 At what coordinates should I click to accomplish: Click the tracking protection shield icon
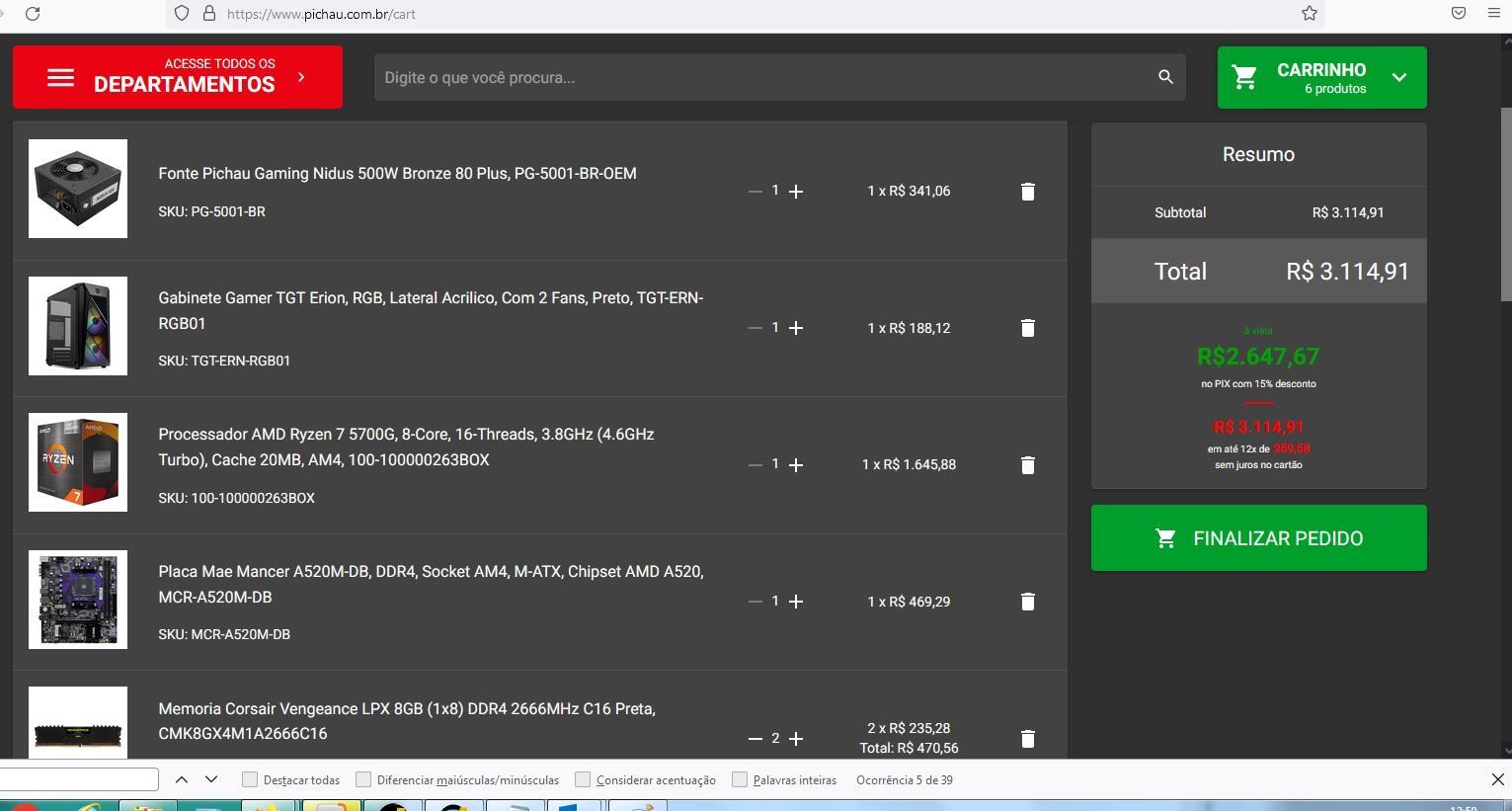(181, 14)
